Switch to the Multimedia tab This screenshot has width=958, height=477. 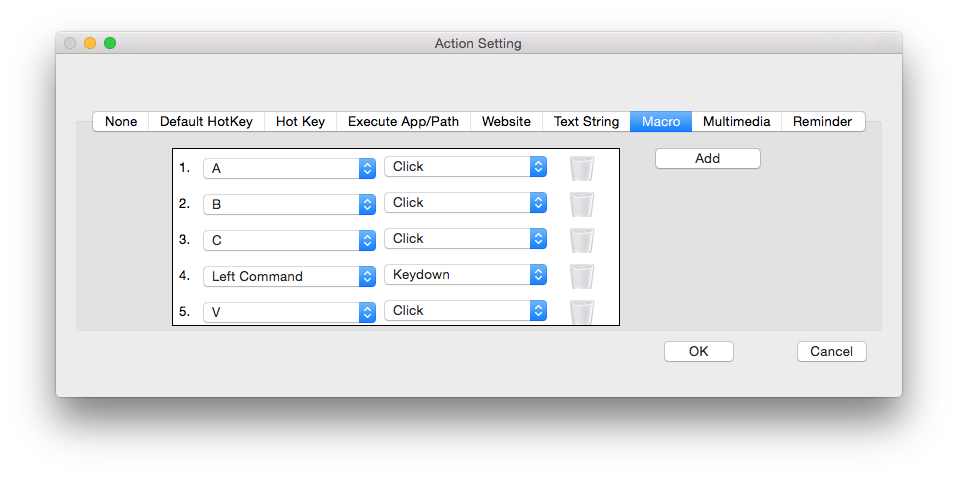pyautogui.click(x=736, y=121)
